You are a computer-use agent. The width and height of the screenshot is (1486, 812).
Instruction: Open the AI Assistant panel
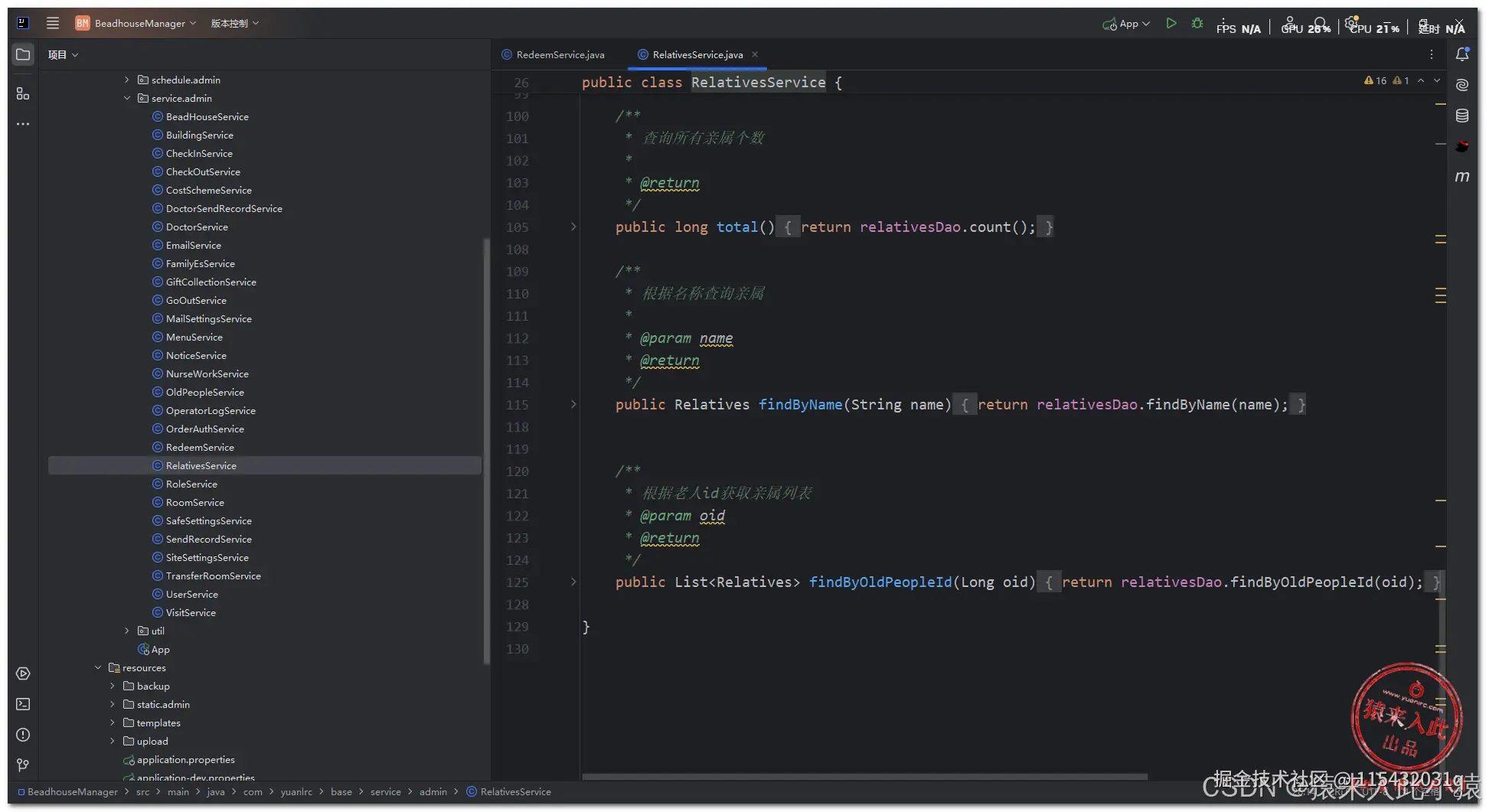1462,85
